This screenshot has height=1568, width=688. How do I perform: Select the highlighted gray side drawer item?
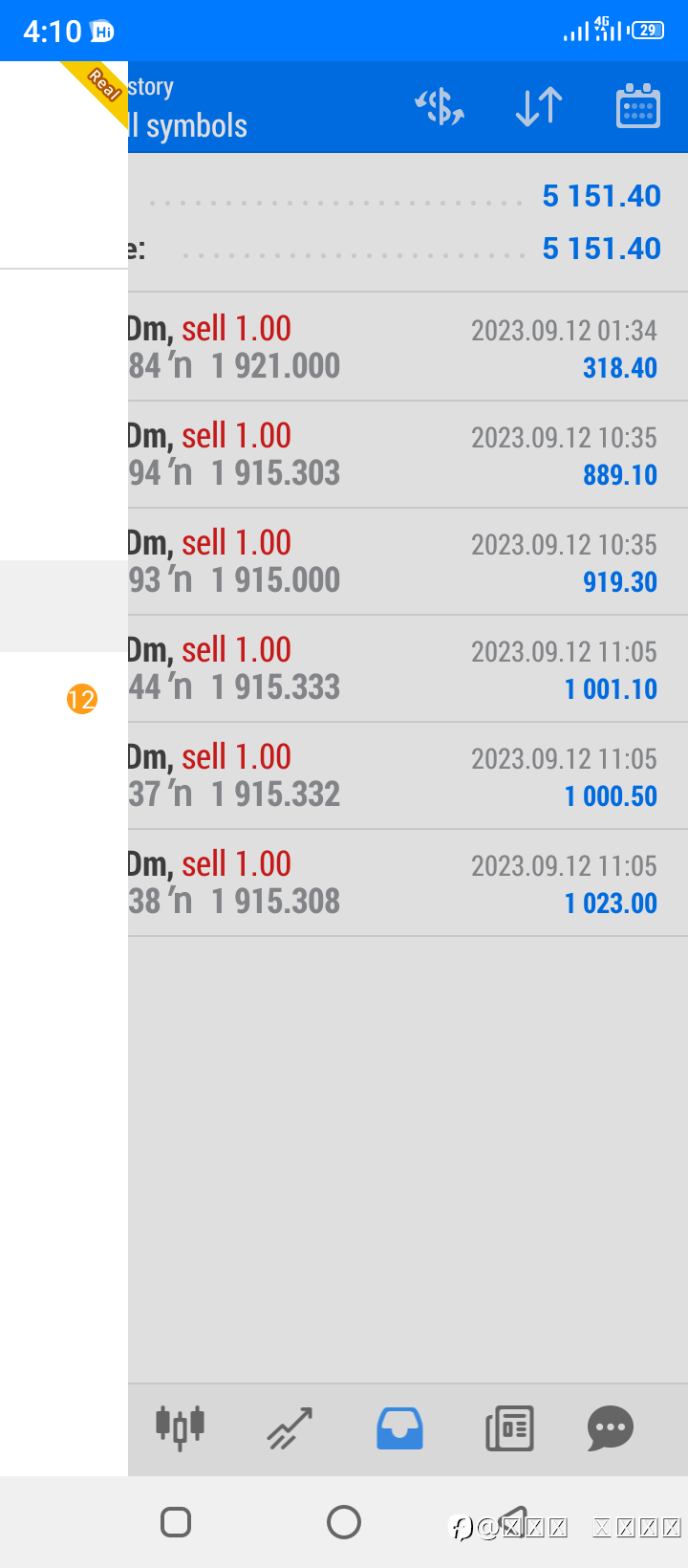(63, 606)
